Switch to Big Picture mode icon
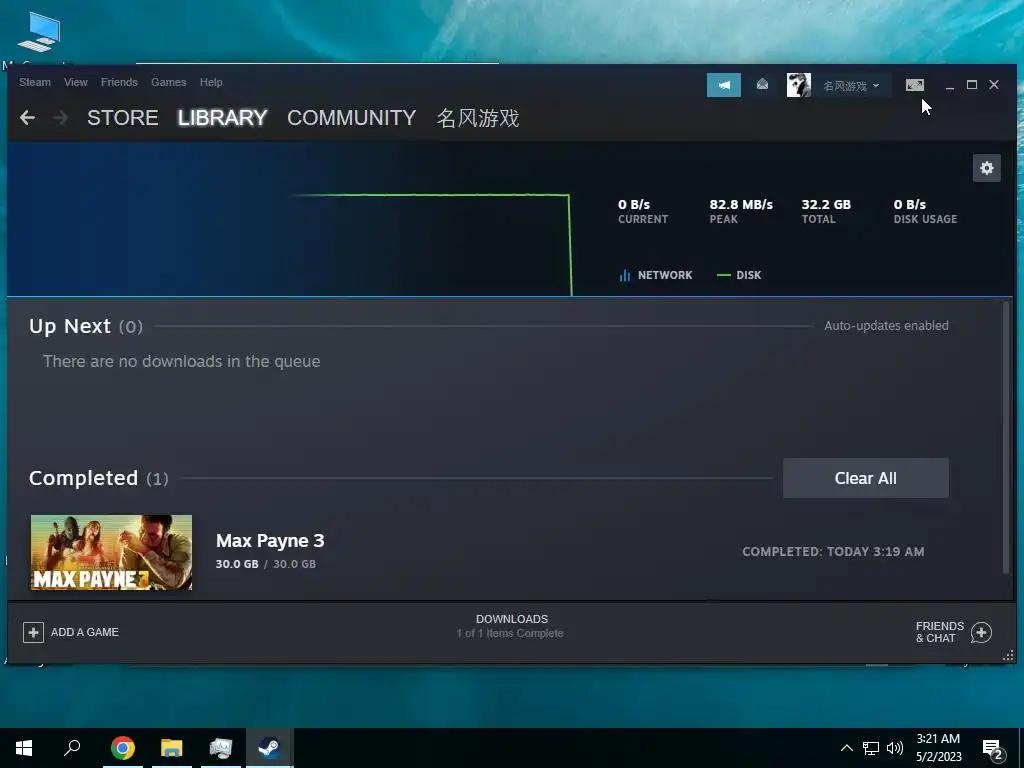1024x768 pixels. [915, 85]
